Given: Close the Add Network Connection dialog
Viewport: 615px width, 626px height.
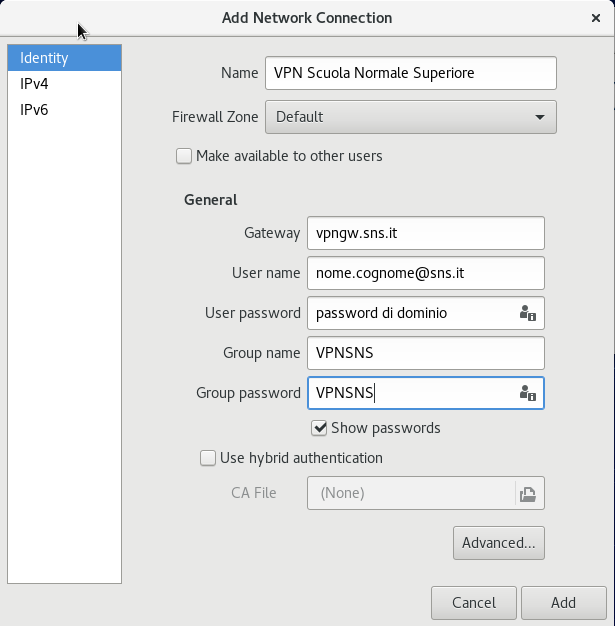Looking at the screenshot, I should click(x=595, y=18).
